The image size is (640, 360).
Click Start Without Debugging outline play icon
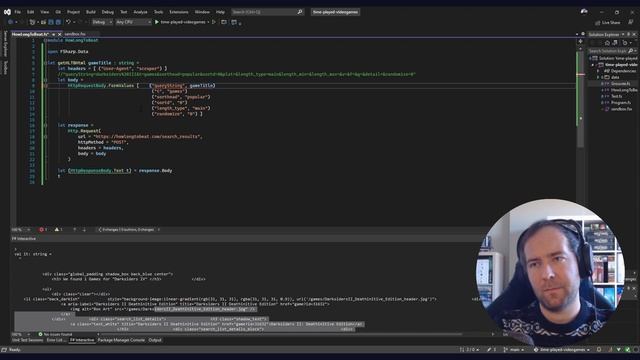213,22
